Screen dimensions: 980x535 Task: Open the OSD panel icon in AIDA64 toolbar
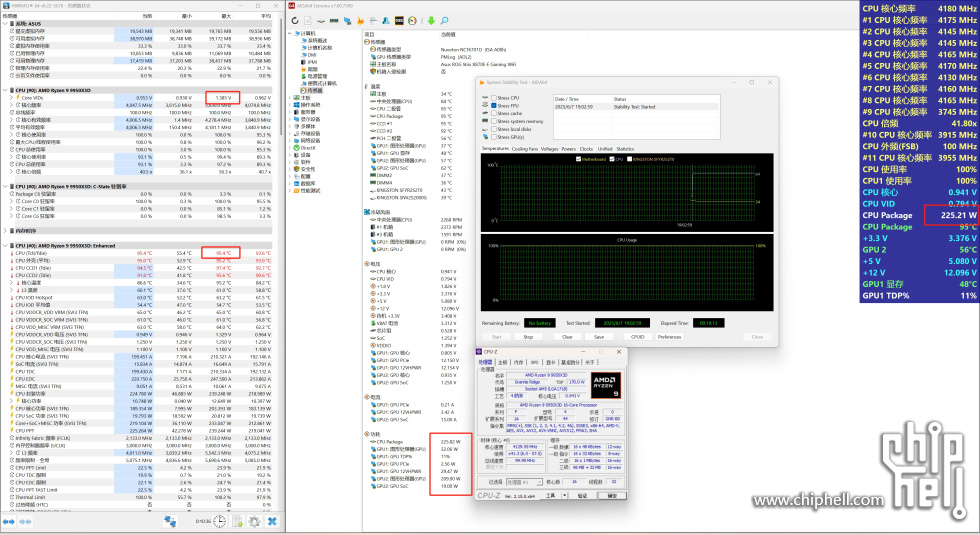click(x=399, y=21)
